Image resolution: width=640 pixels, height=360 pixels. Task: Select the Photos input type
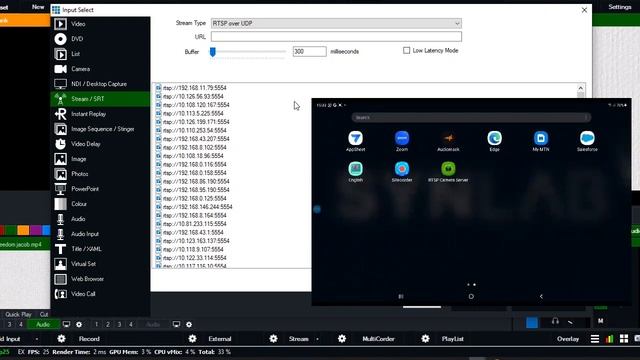point(100,174)
